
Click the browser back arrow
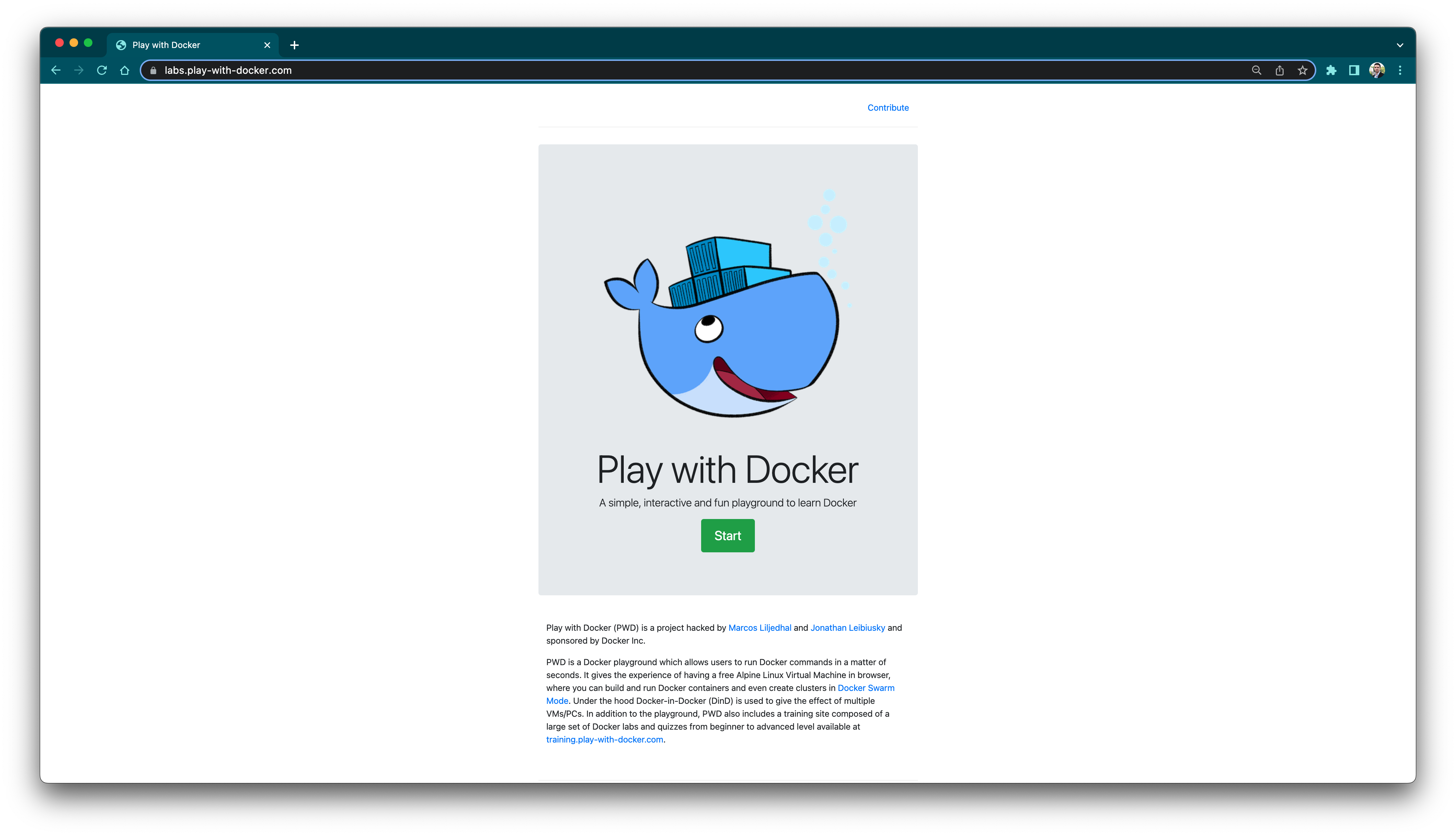[x=56, y=70]
